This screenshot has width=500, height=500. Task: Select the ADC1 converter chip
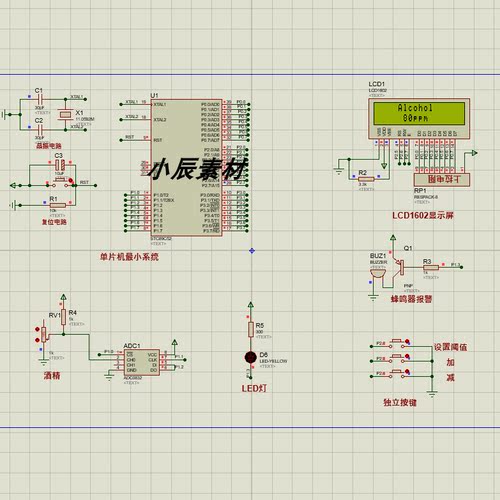tap(142, 362)
